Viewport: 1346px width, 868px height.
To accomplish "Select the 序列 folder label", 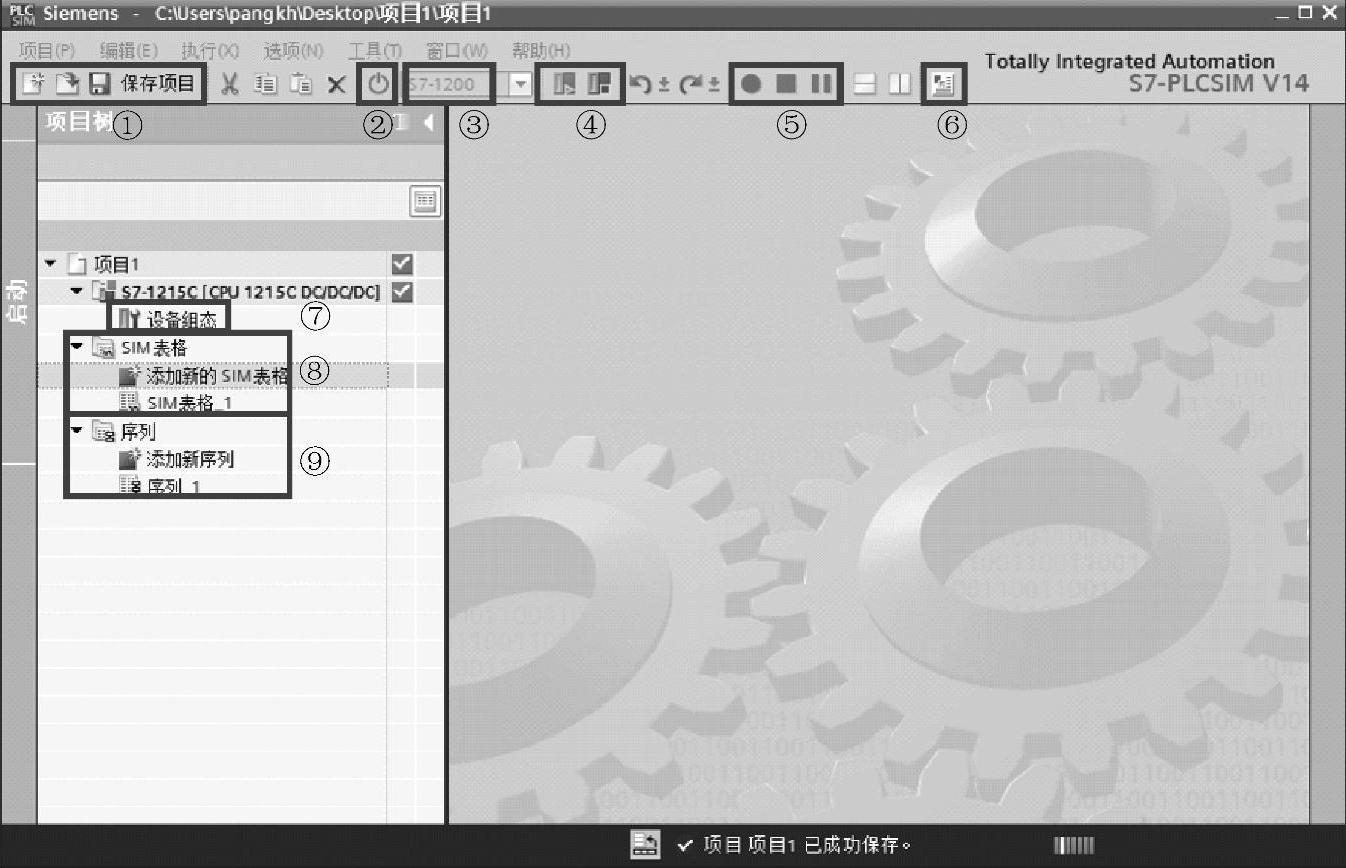I will 138,432.
